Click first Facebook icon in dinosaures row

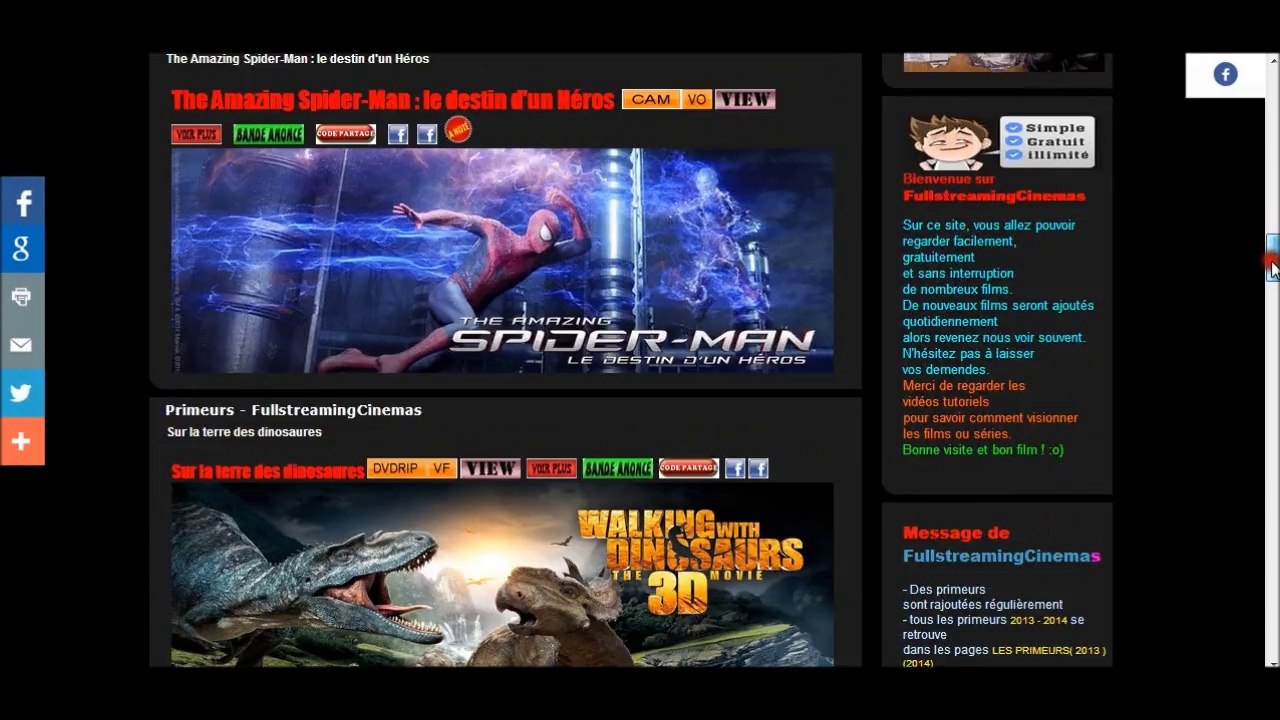[x=735, y=468]
